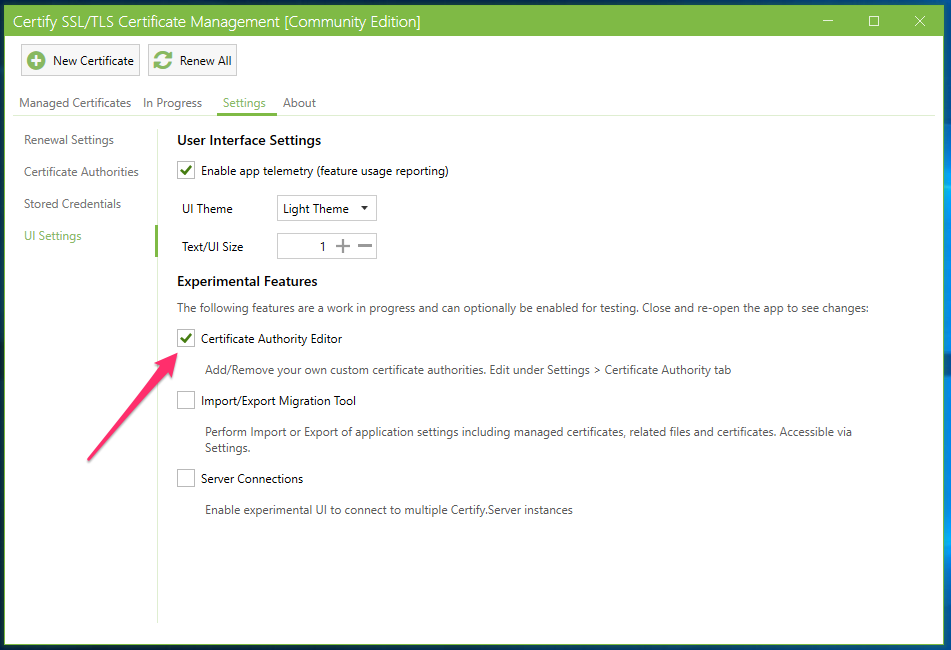Select UI Settings in sidebar
This screenshot has height=650, width=951.
[x=53, y=236]
